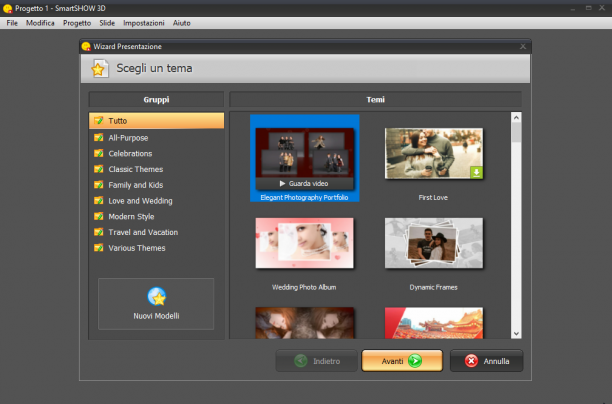Open the Aiuto menu

[181, 23]
